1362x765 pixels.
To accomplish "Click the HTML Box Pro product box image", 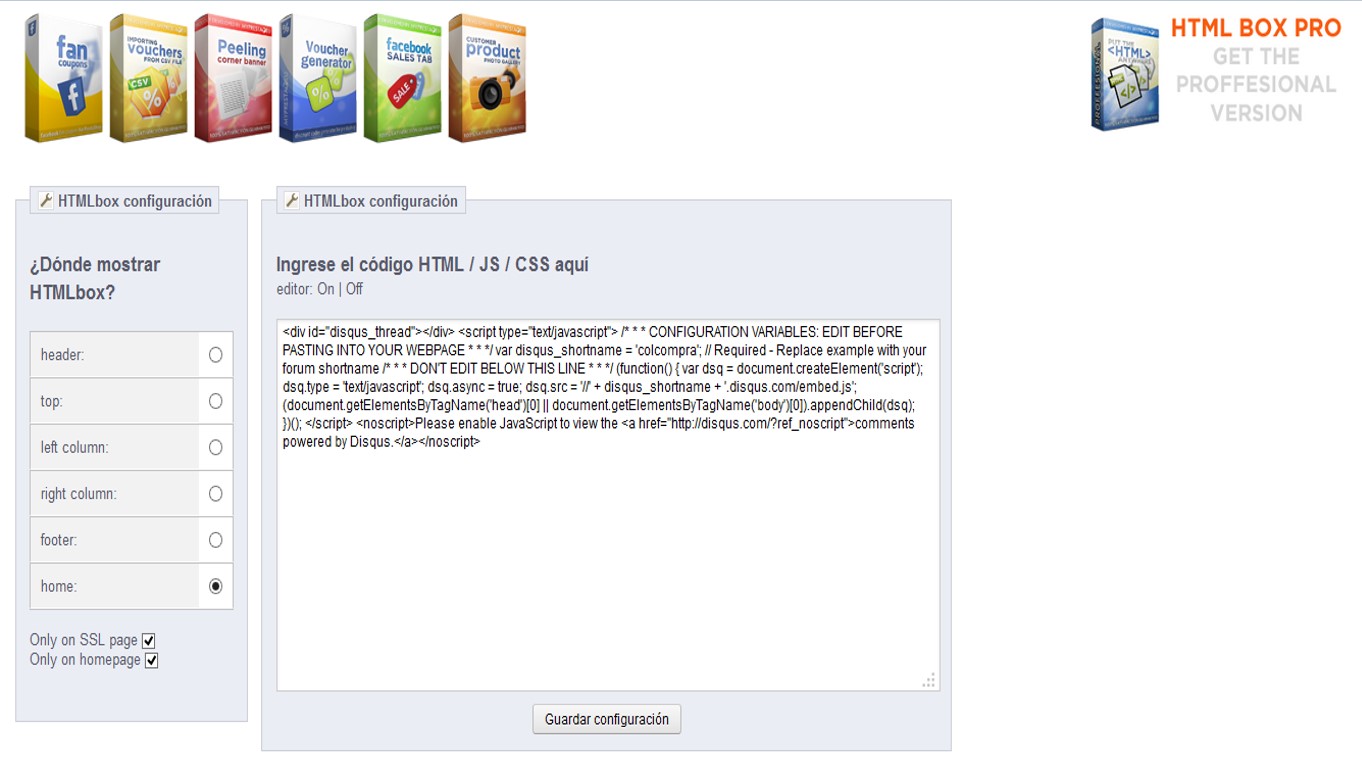I will 1125,74.
